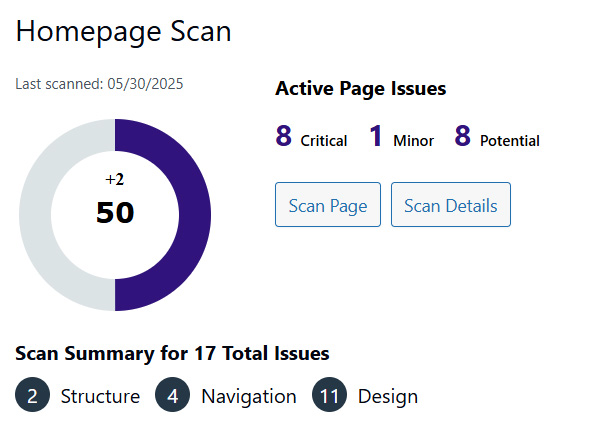597x442 pixels.
Task: Click the Design badge showing 11
Action: (329, 395)
